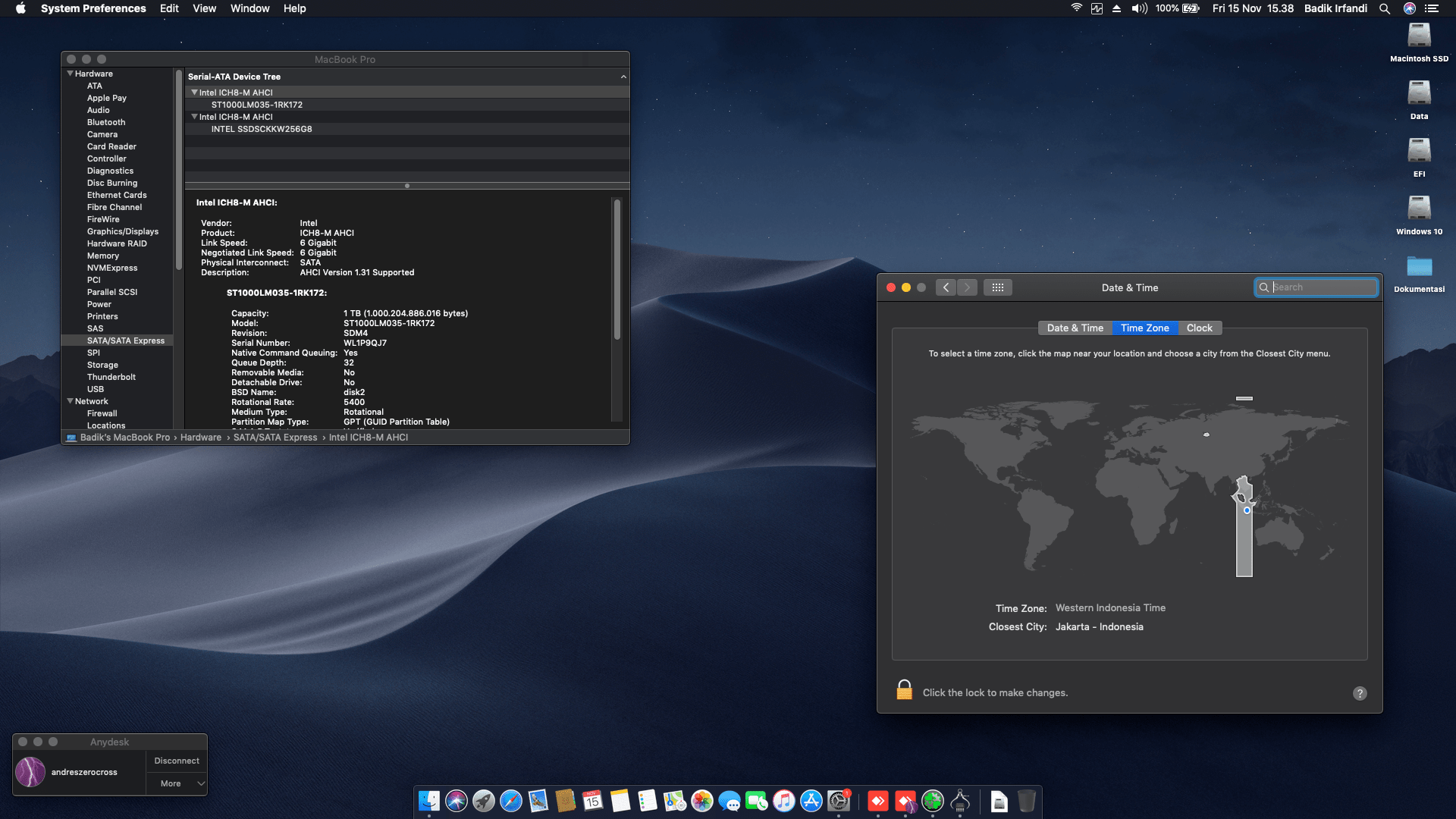
Task: Open the Wi-Fi status menu icon
Action: pyautogui.click(x=1076, y=8)
